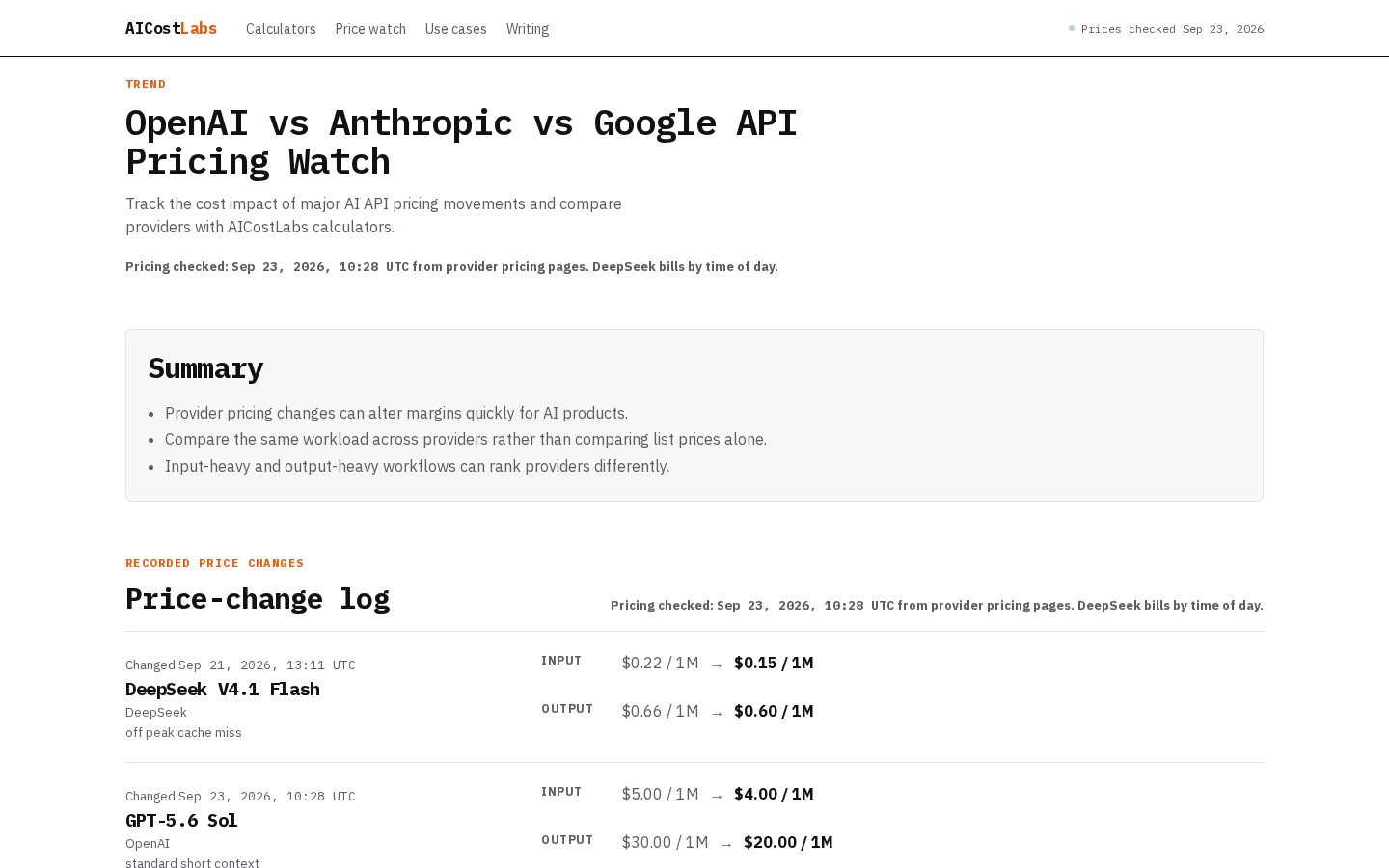The image size is (1389, 868).
Task: Click the green status dot beside Prices checked
Action: coord(1072,28)
